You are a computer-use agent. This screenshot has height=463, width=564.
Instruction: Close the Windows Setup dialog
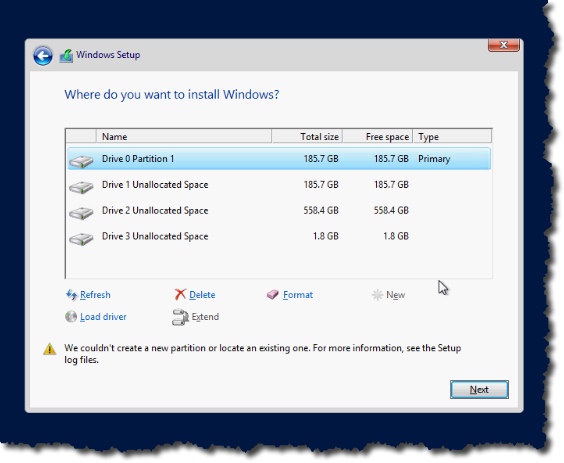504,45
